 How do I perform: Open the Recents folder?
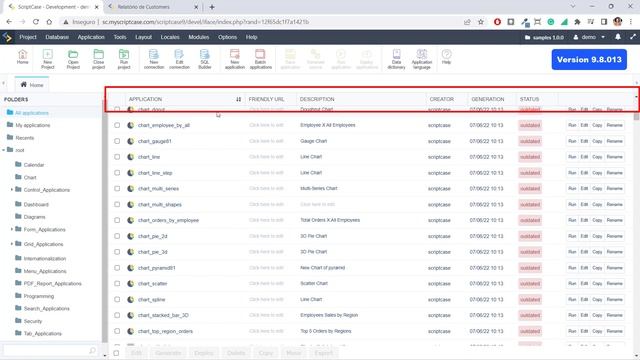[24, 138]
